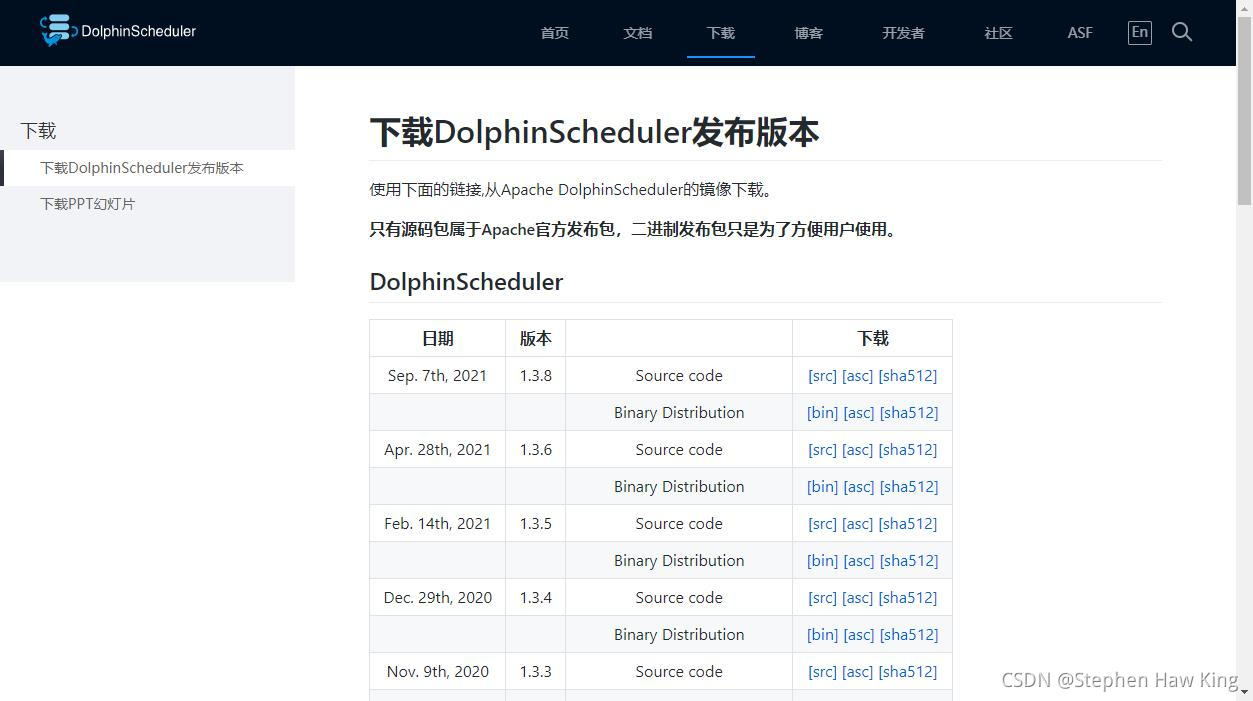Download [src] for version 1.3.6

pos(823,450)
